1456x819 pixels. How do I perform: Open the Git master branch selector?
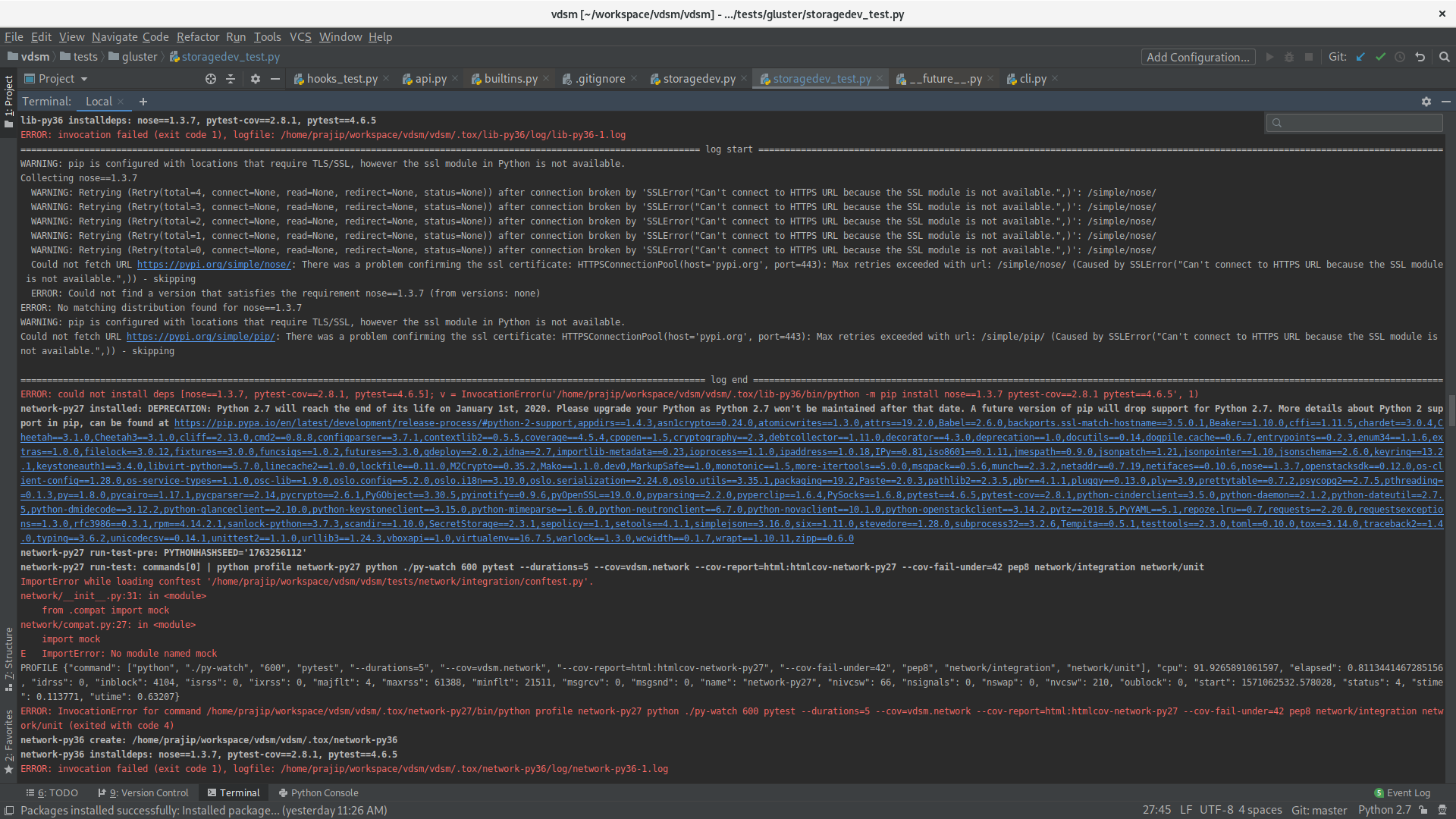click(1319, 810)
